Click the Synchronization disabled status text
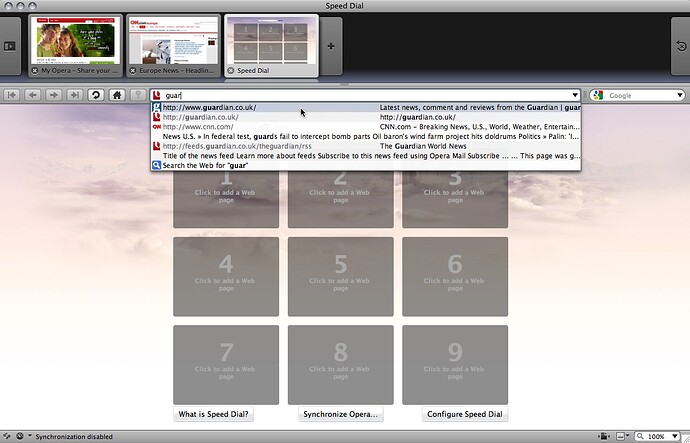Viewport: 690px width, 443px height. (74, 436)
